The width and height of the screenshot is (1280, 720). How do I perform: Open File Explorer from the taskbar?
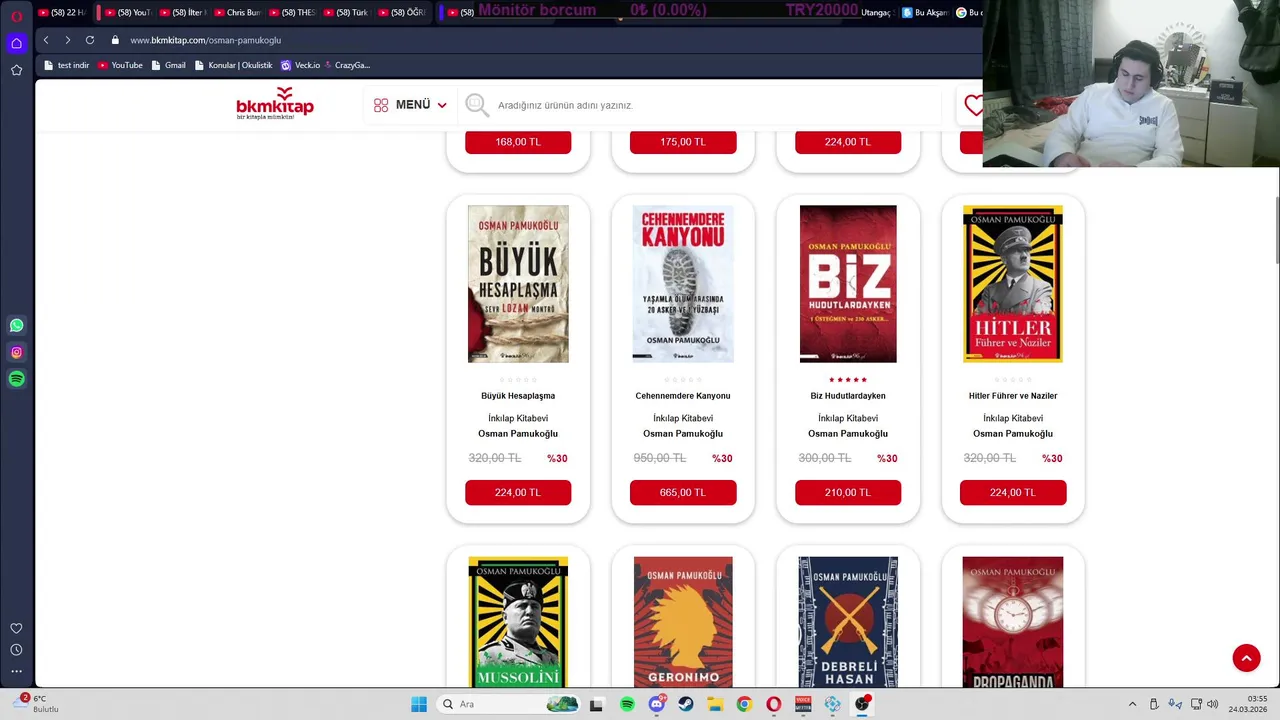click(x=715, y=704)
